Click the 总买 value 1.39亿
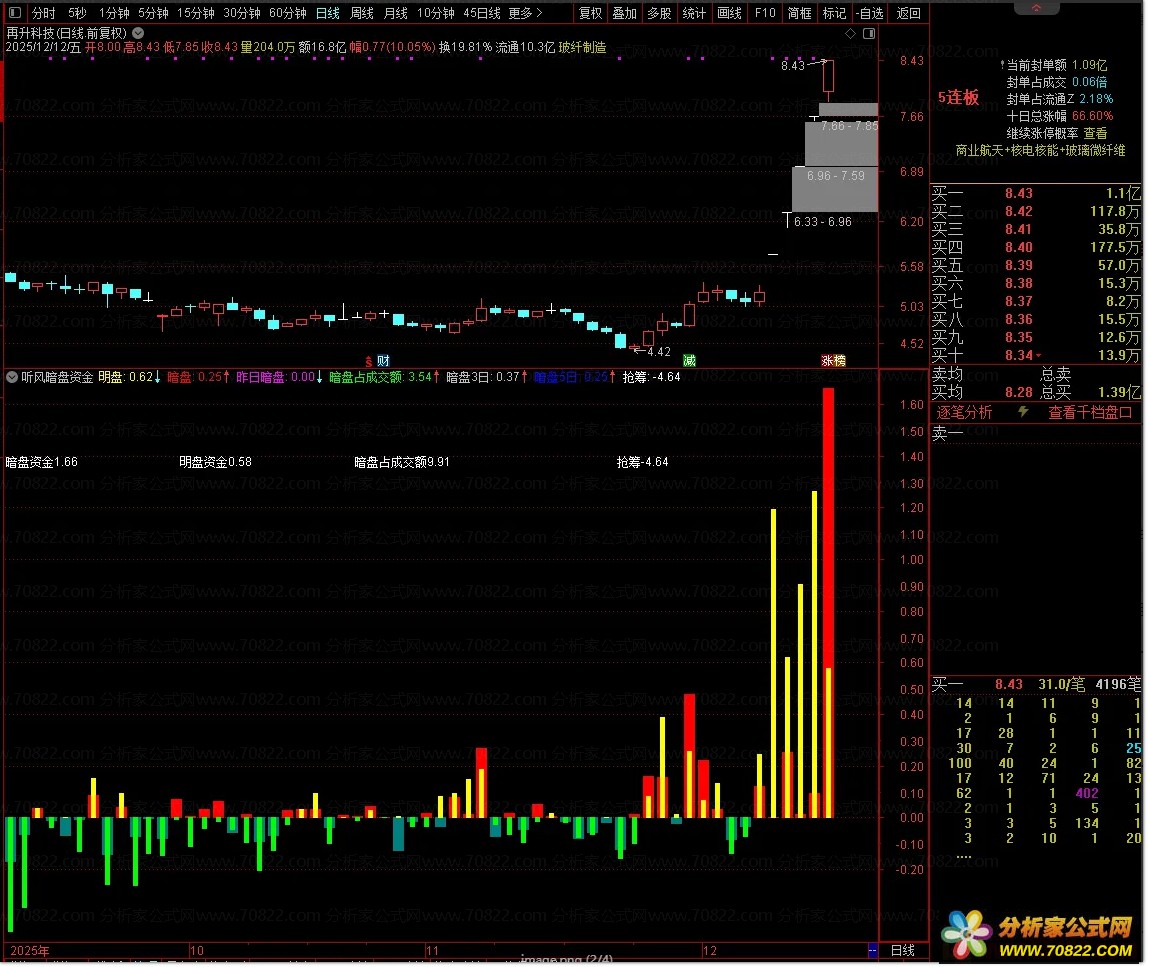Viewport: 1149px width, 967px height. click(x=1119, y=392)
